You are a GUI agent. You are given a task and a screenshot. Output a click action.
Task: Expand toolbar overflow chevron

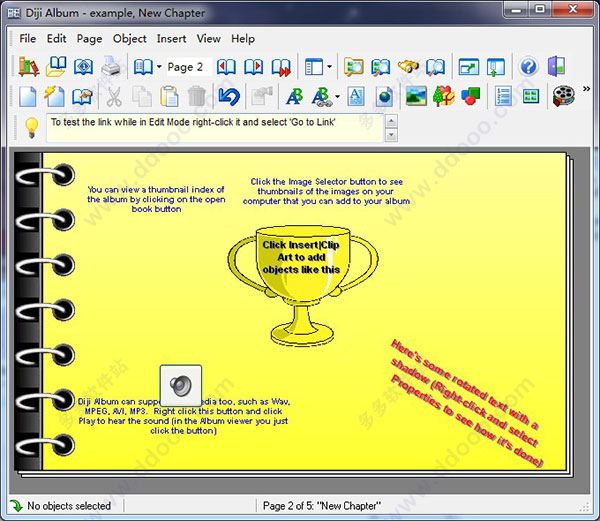pos(586,89)
